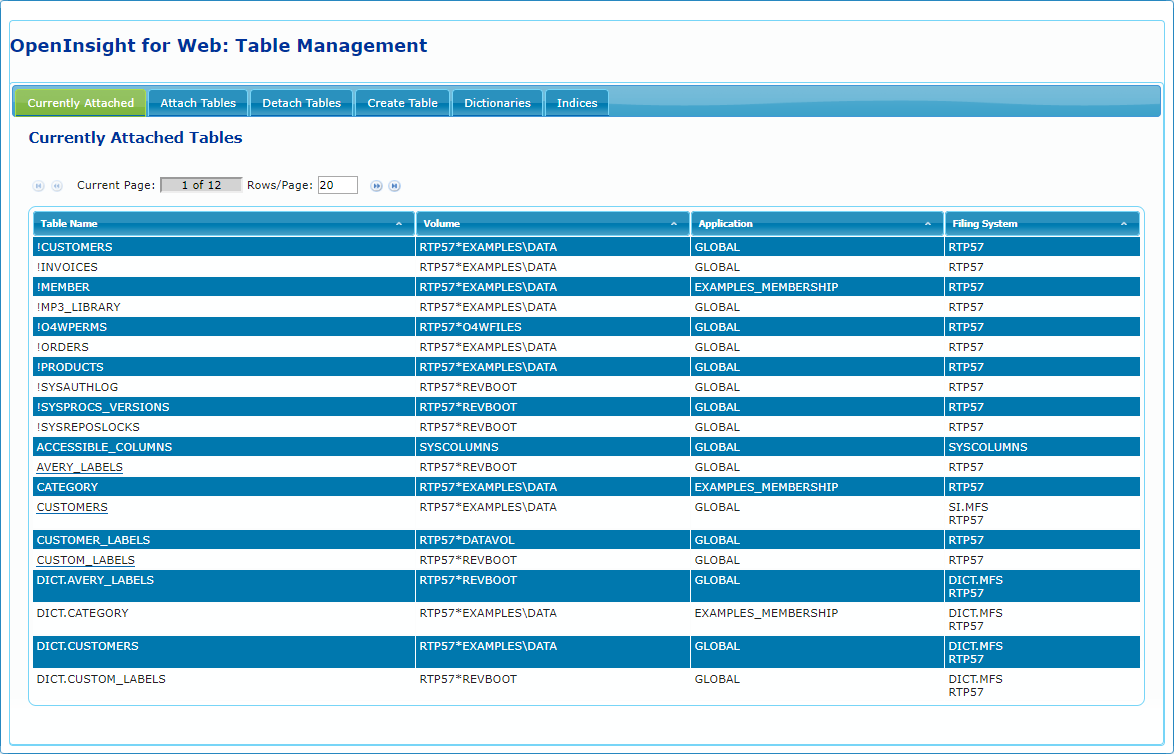Screen dimensions: 1174x754
Task: Sort by Volume column arrow
Action: pyautogui.click(x=674, y=224)
